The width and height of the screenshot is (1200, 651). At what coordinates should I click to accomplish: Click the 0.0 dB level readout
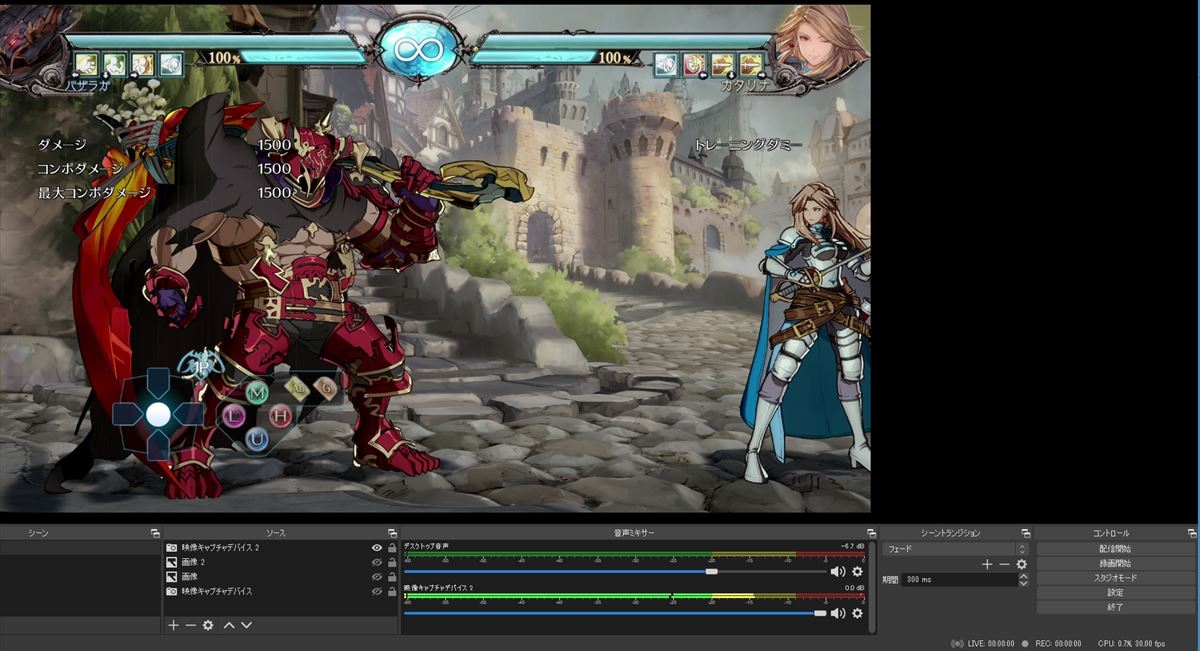(854, 588)
